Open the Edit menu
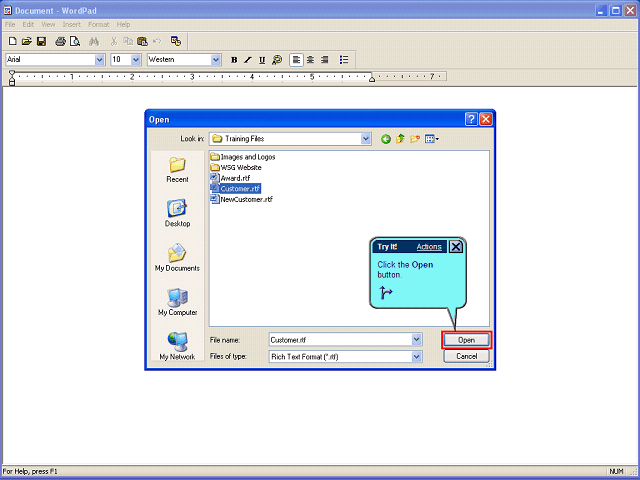Viewport: 640px width, 480px height. [x=28, y=24]
